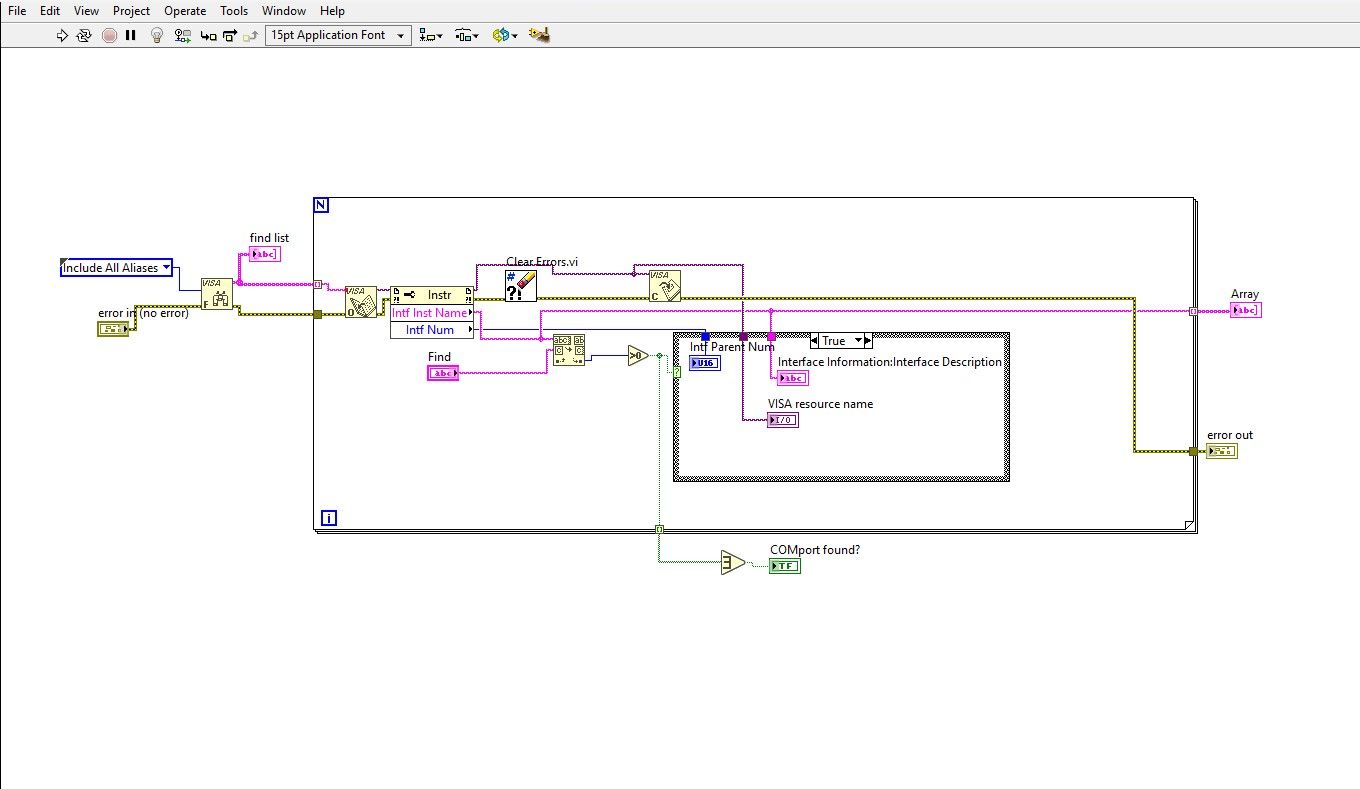Open the Include All Aliases enum constant

[116, 268]
